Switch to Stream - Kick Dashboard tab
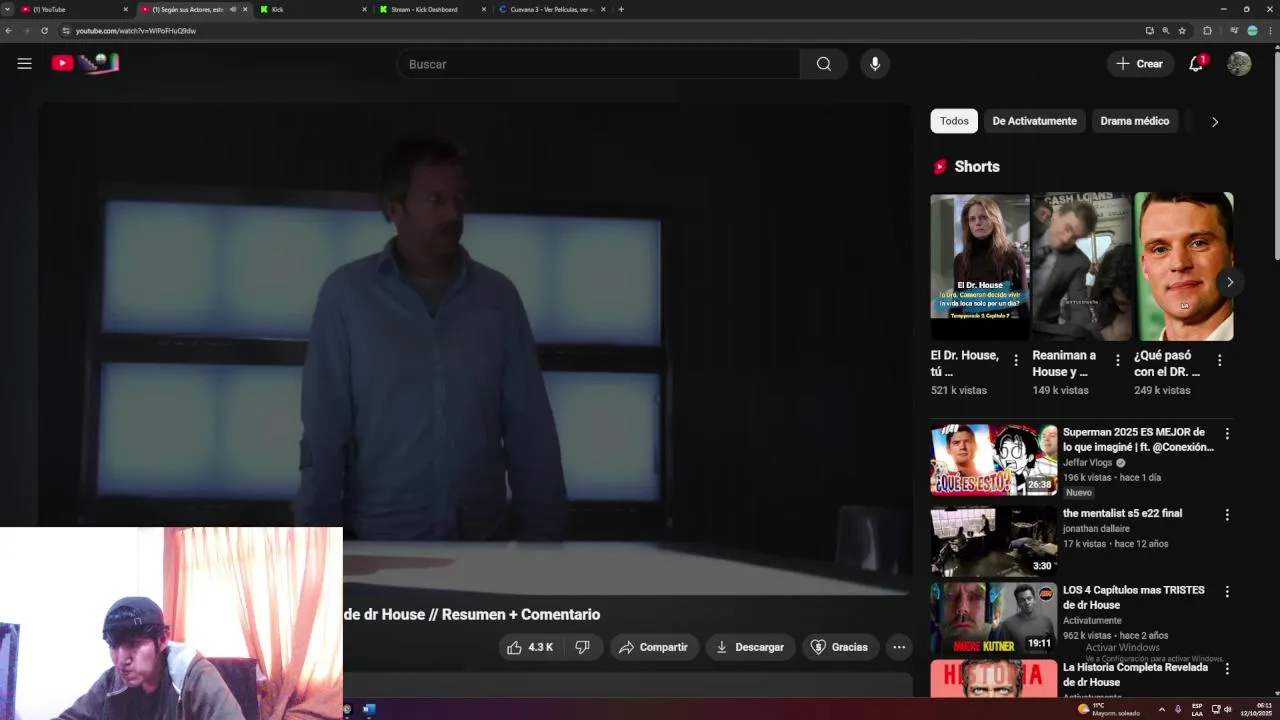This screenshot has width=1280, height=720. point(431,9)
